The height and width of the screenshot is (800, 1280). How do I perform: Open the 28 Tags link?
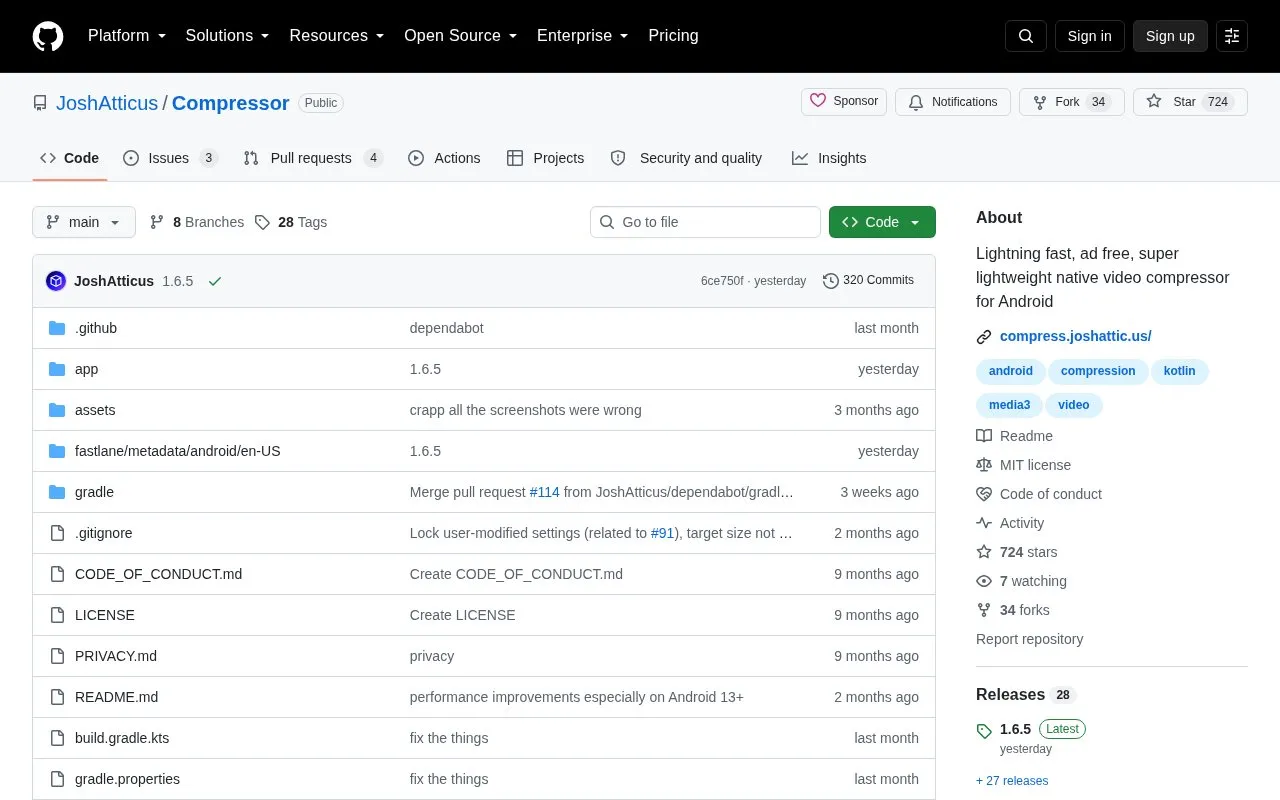[291, 222]
